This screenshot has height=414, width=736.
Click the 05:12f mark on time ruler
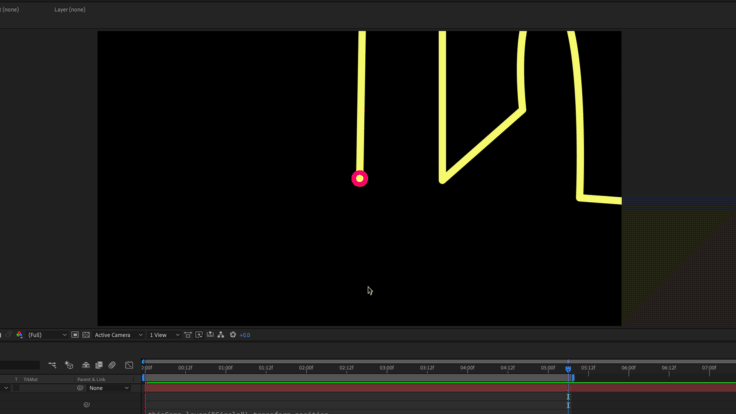(588, 368)
